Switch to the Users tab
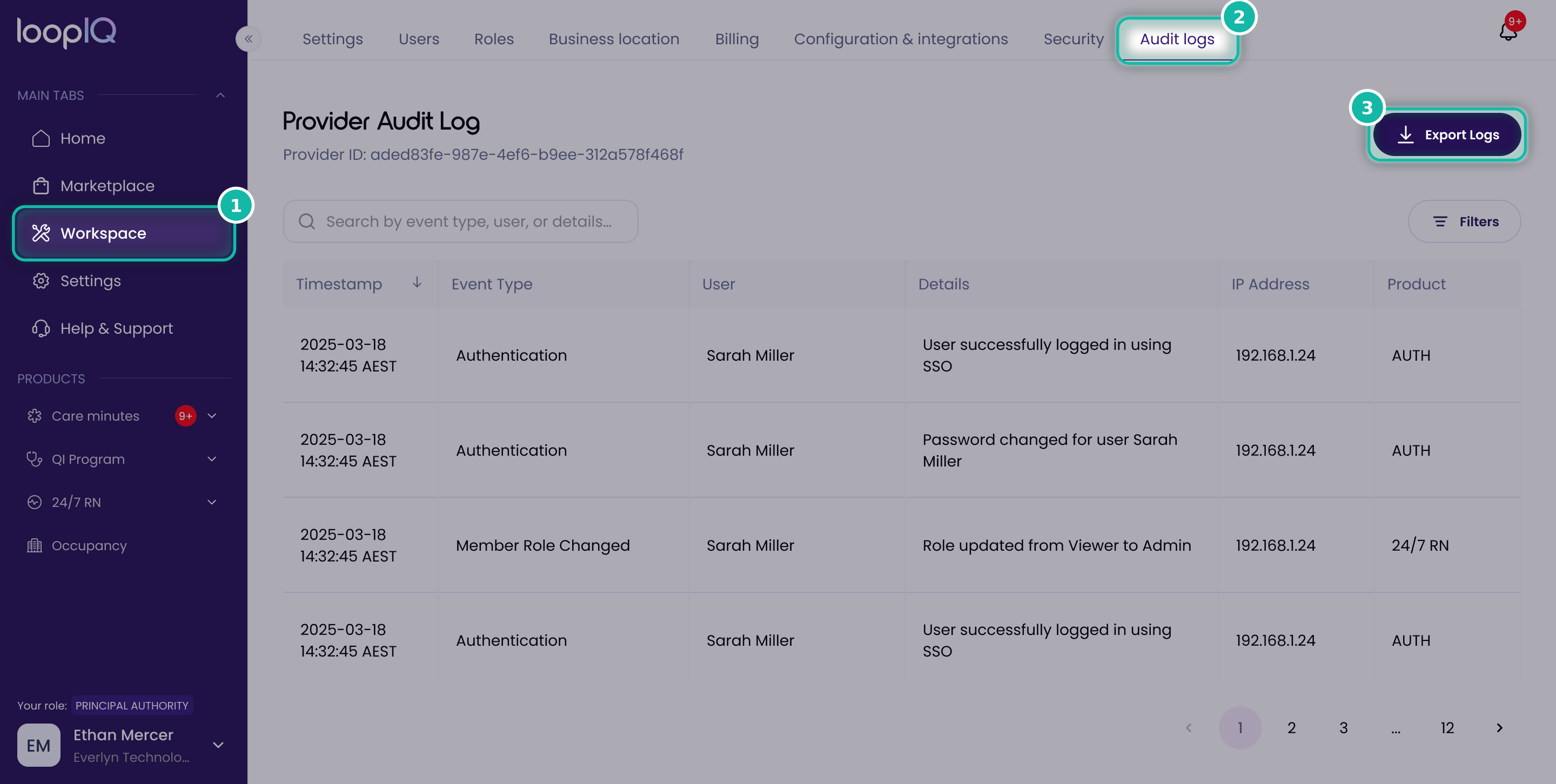1556x784 pixels. (419, 39)
